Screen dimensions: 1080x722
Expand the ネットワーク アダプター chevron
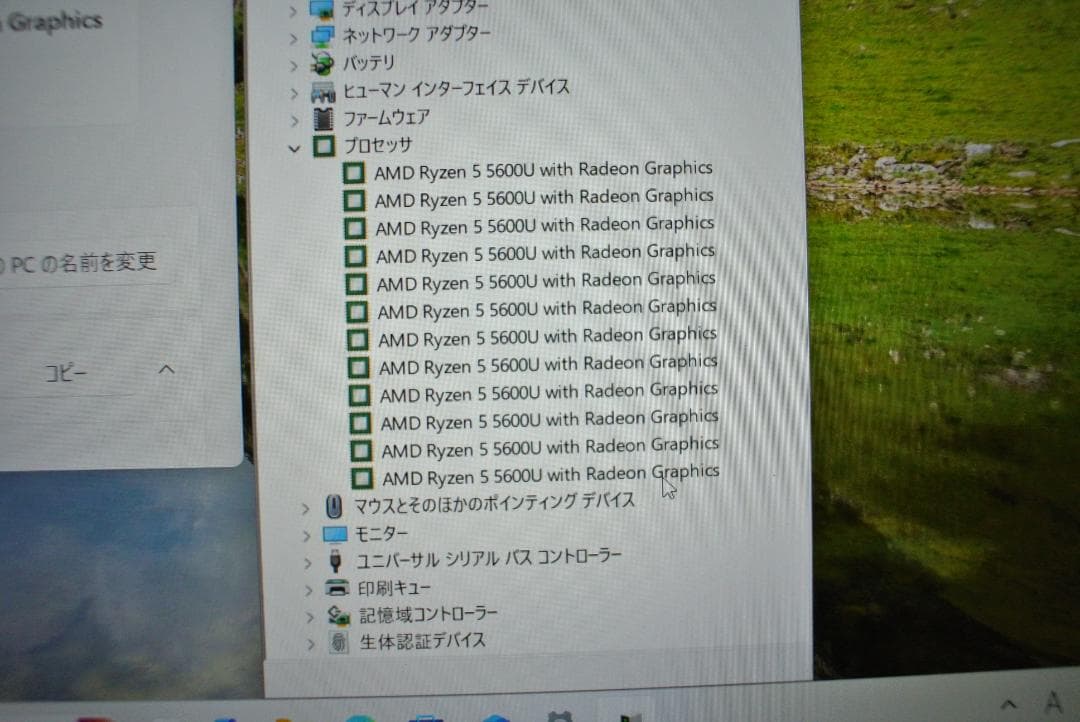click(292, 34)
